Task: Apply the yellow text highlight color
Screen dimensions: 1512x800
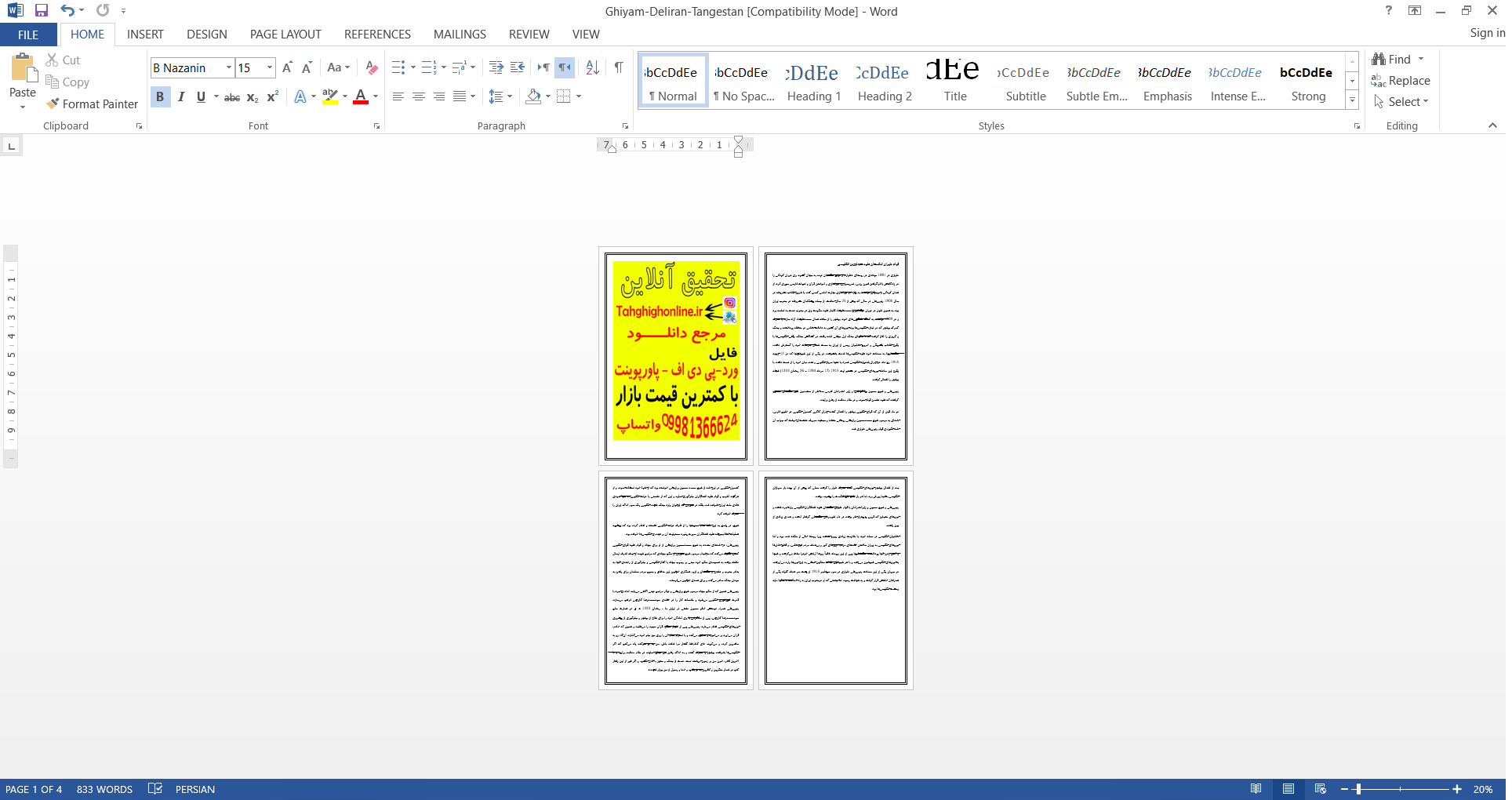Action: [330, 96]
